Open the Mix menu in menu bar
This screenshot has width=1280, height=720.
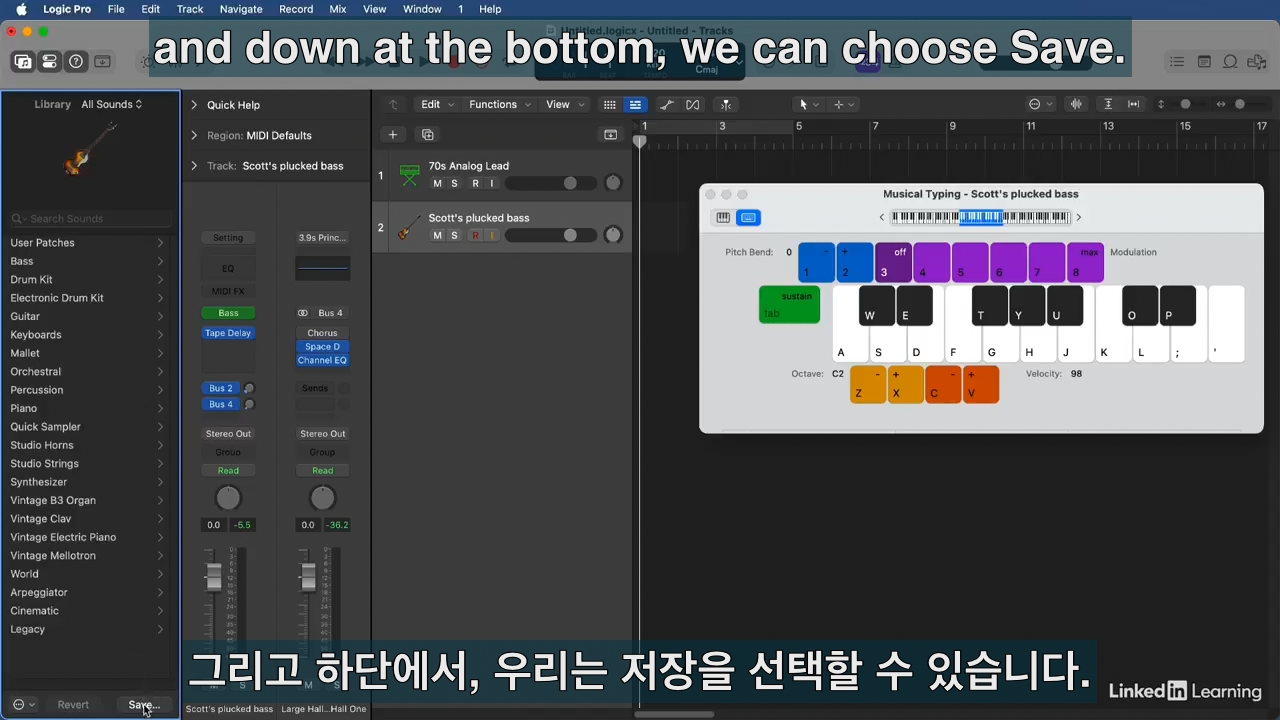point(338,9)
